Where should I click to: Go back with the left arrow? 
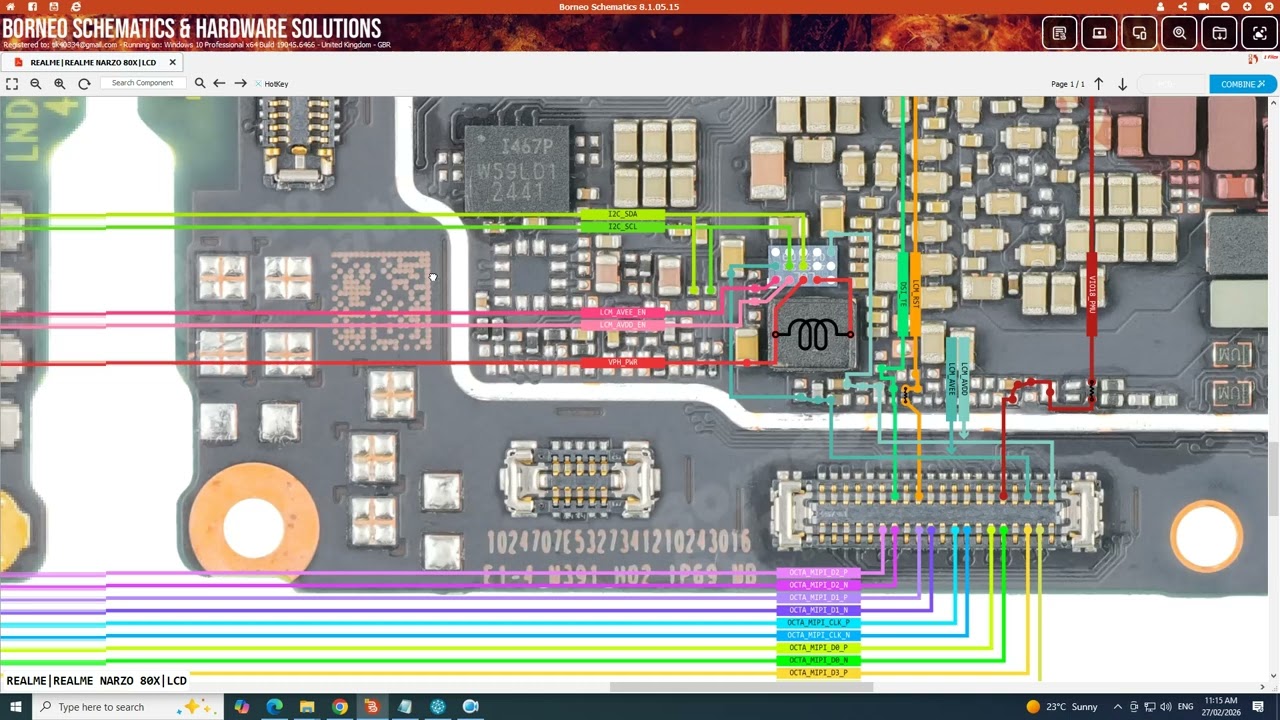tap(219, 84)
